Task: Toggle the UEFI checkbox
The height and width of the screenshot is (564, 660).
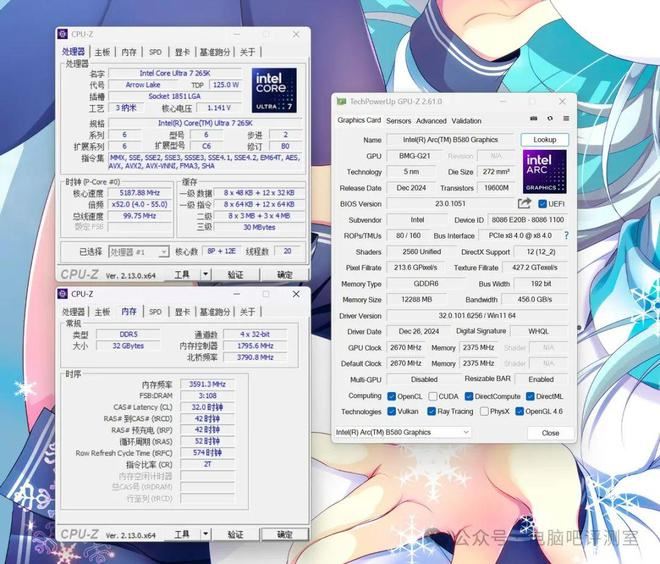Action: pyautogui.click(x=542, y=204)
